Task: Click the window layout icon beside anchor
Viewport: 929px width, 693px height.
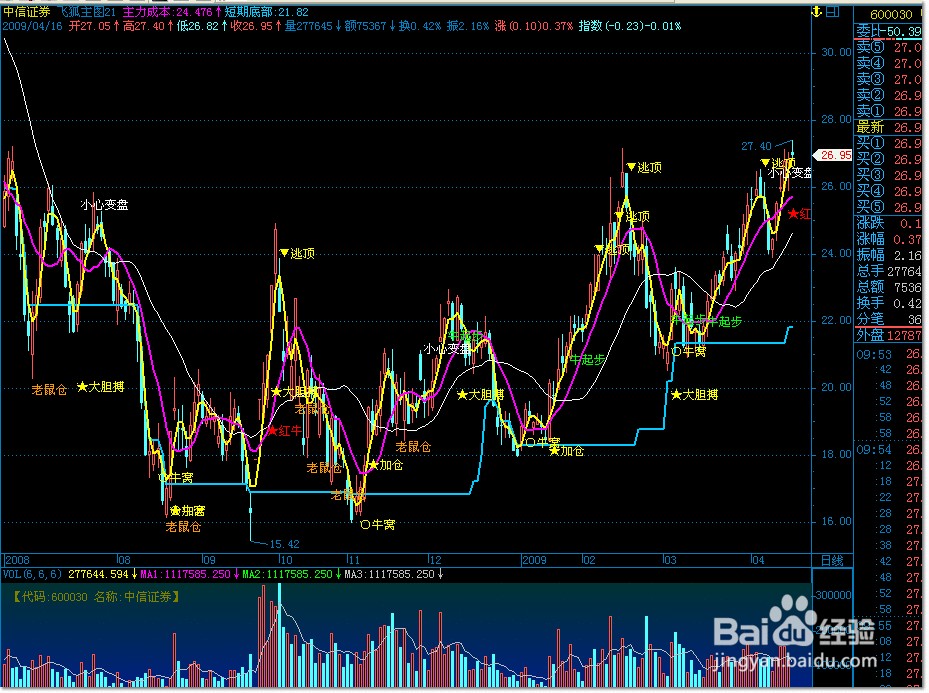Action: point(832,12)
